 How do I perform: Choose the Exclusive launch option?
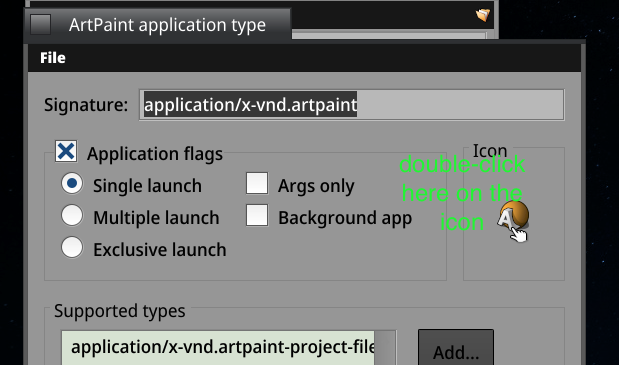(x=72, y=247)
